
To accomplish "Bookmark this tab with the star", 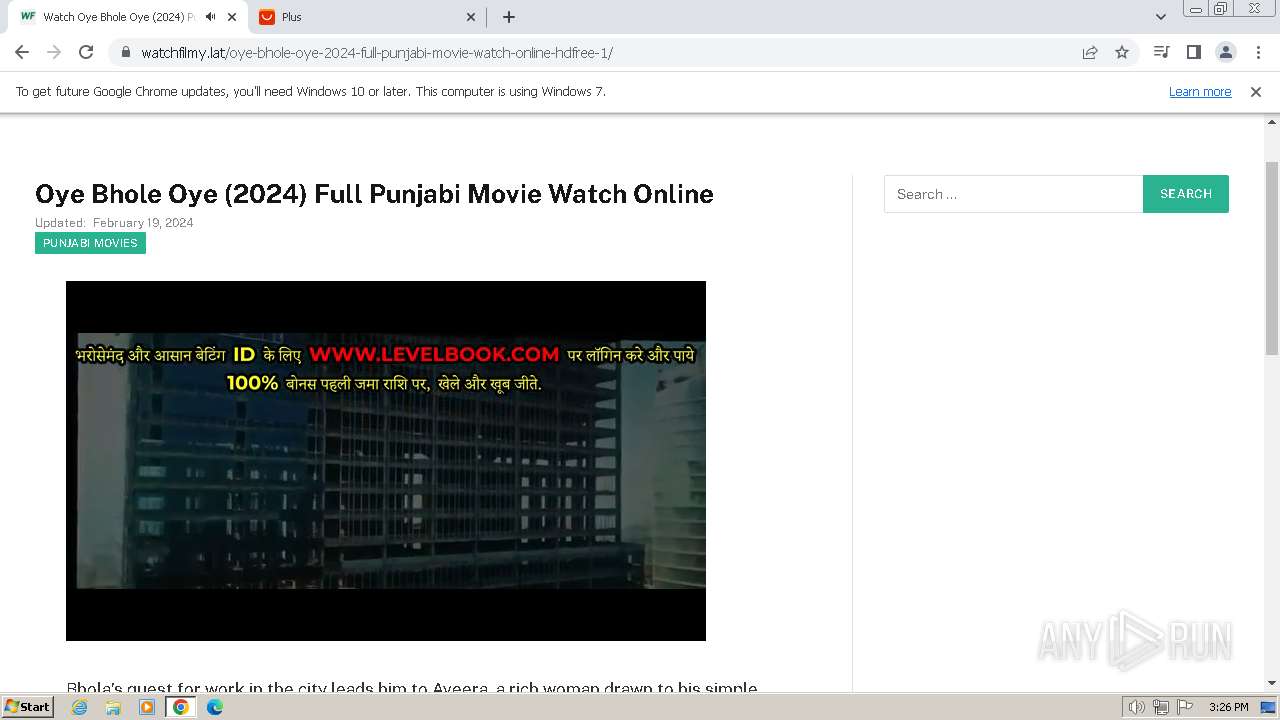I will pos(1122,52).
